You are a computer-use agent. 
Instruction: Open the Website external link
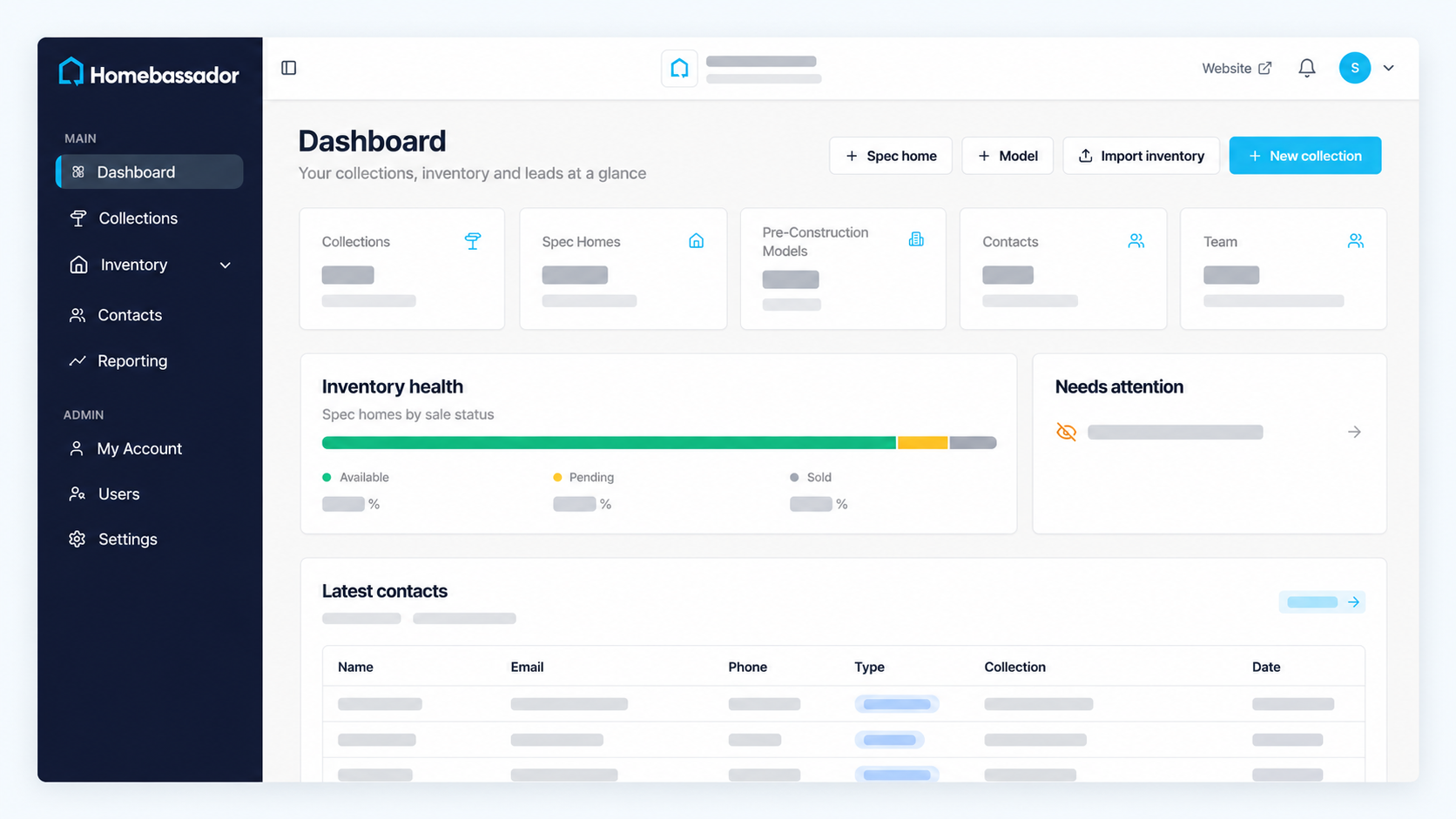1237,68
